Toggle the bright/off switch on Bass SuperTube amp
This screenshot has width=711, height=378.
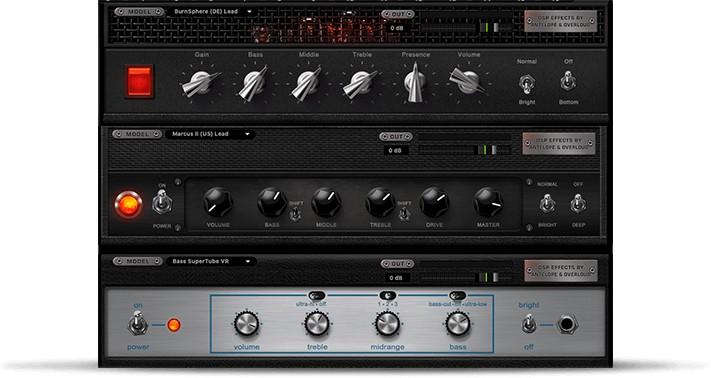(529, 325)
